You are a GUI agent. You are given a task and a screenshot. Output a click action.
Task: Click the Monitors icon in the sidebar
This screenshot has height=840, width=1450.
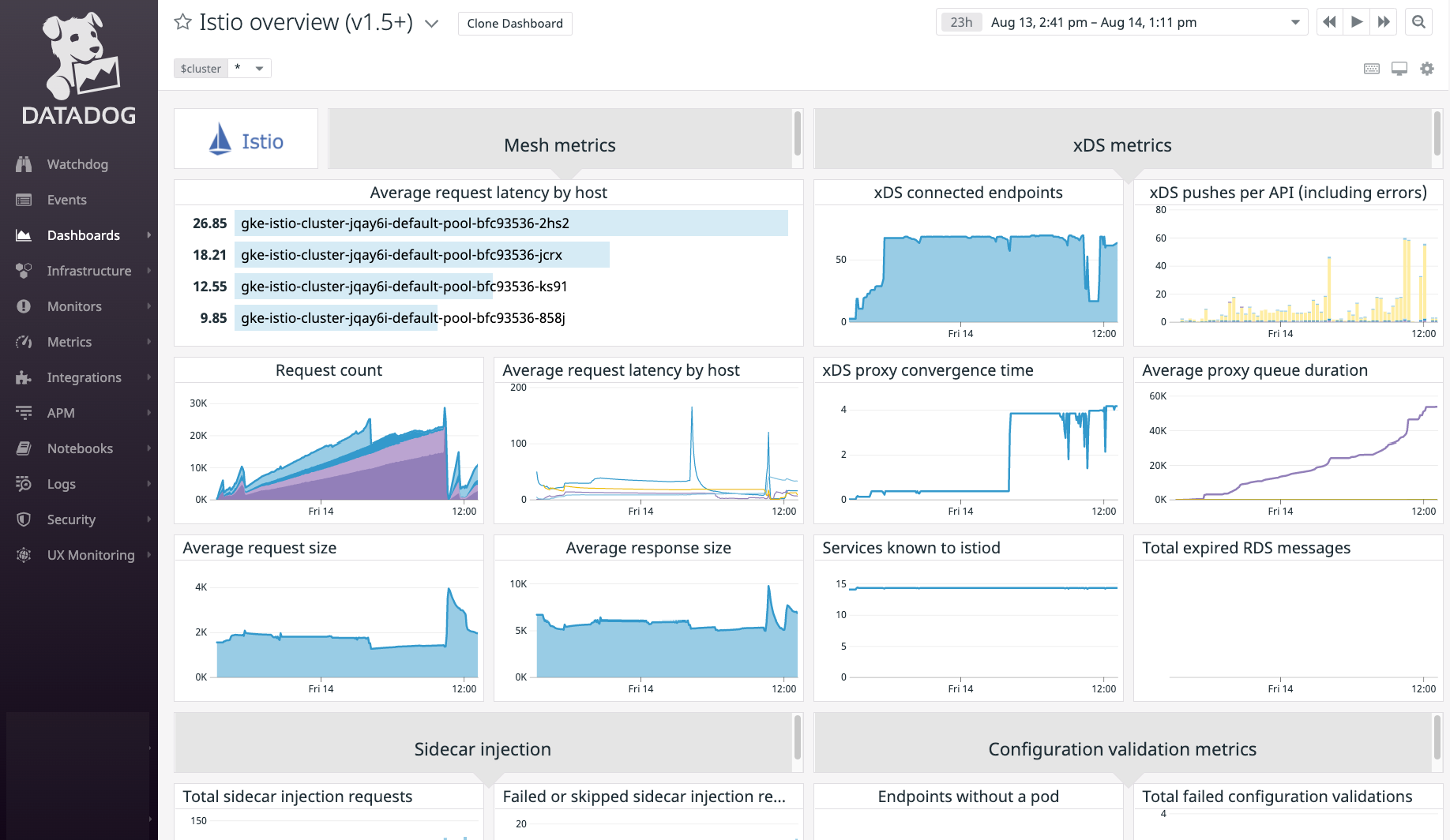pos(25,306)
